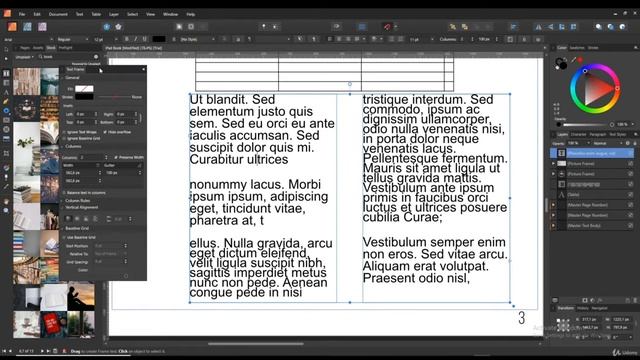Toggle the Ignore Baseline Grid checkbox
The image size is (640, 360).
(x=64, y=139)
